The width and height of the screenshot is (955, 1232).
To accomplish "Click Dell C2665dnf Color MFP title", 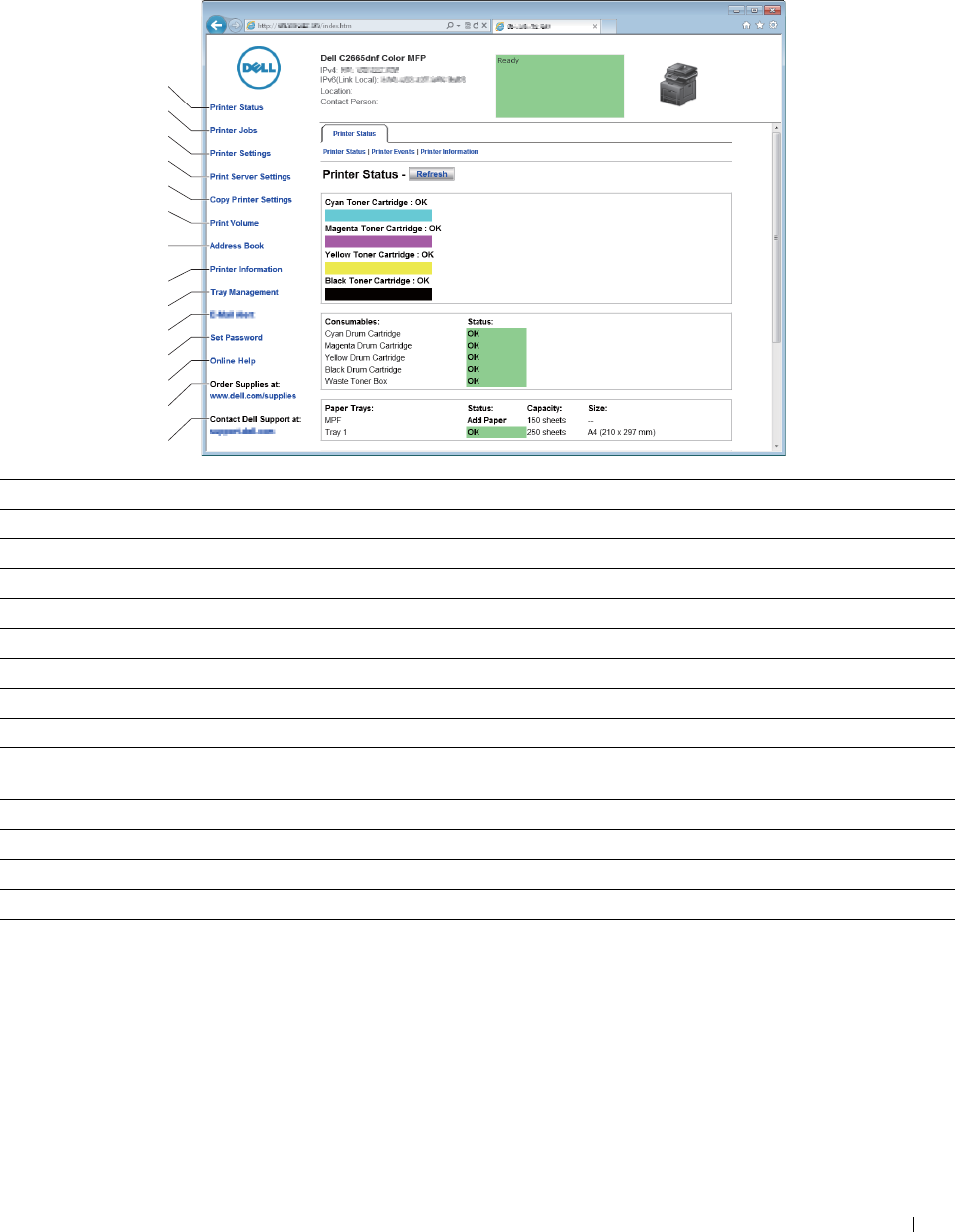I will point(373,58).
